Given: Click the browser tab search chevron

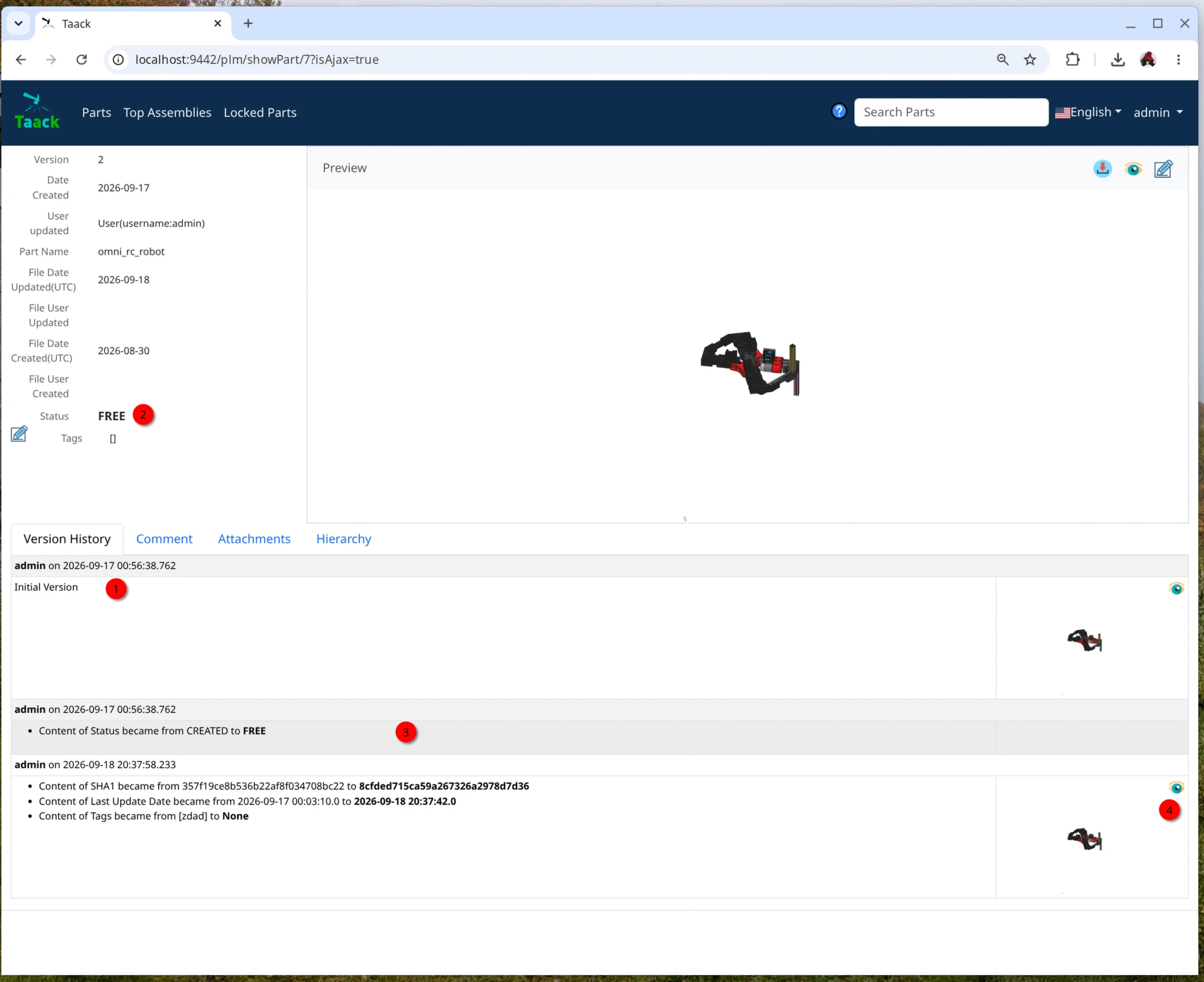Looking at the screenshot, I should tap(18, 23).
